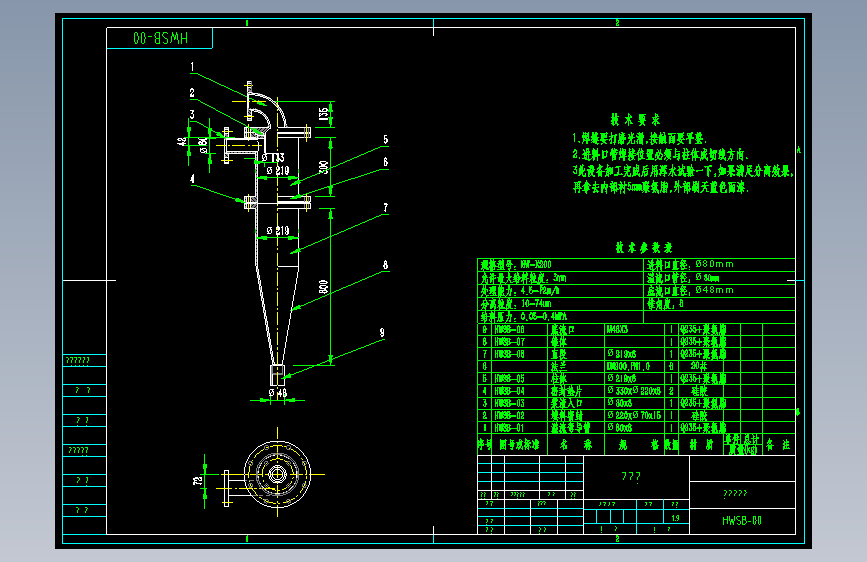Click balloon number 5 leader label
Viewport: 867px width, 562px height.
coord(385,140)
